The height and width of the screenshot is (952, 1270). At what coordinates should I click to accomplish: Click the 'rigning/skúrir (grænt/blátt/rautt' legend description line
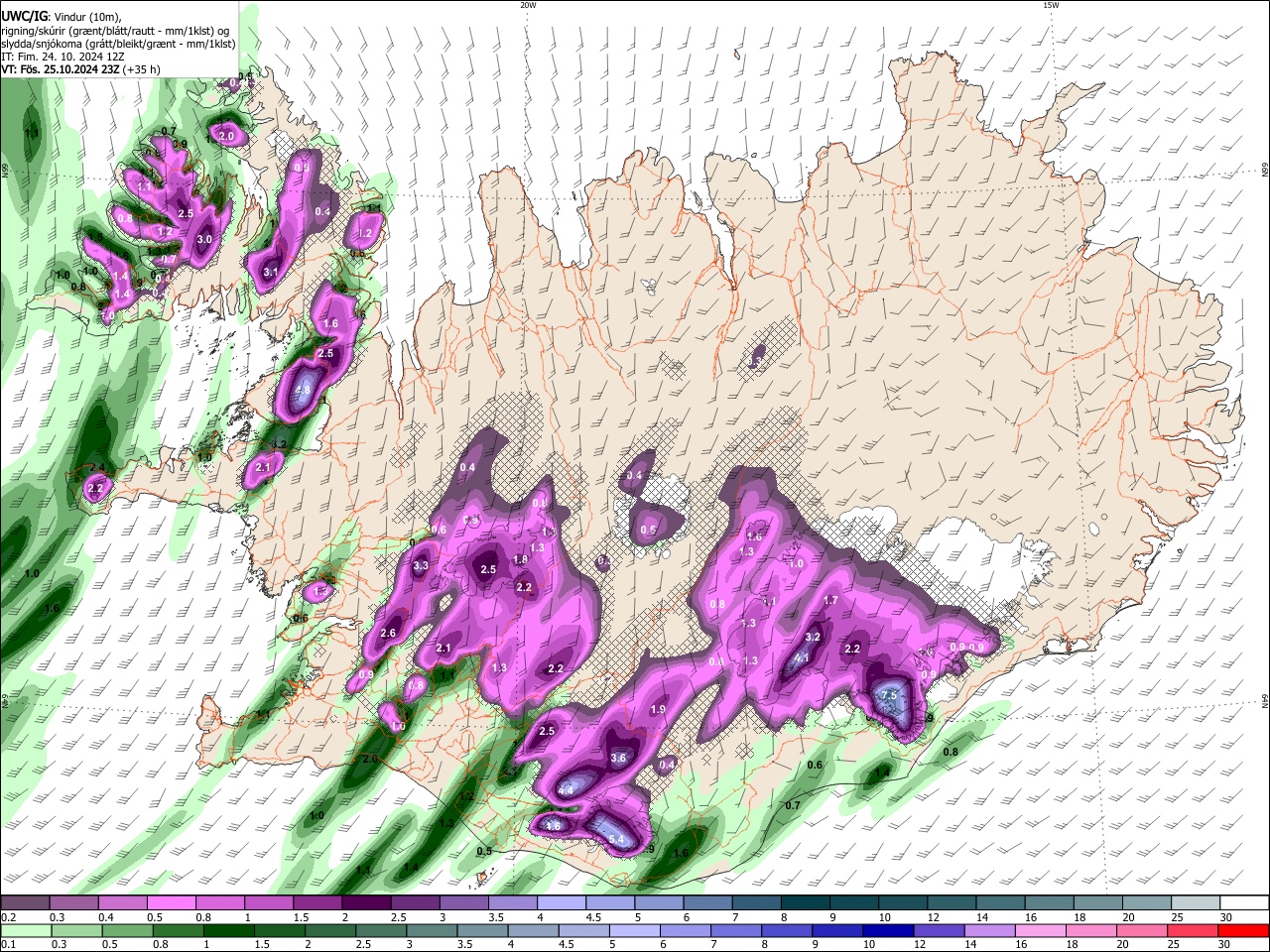(x=114, y=30)
